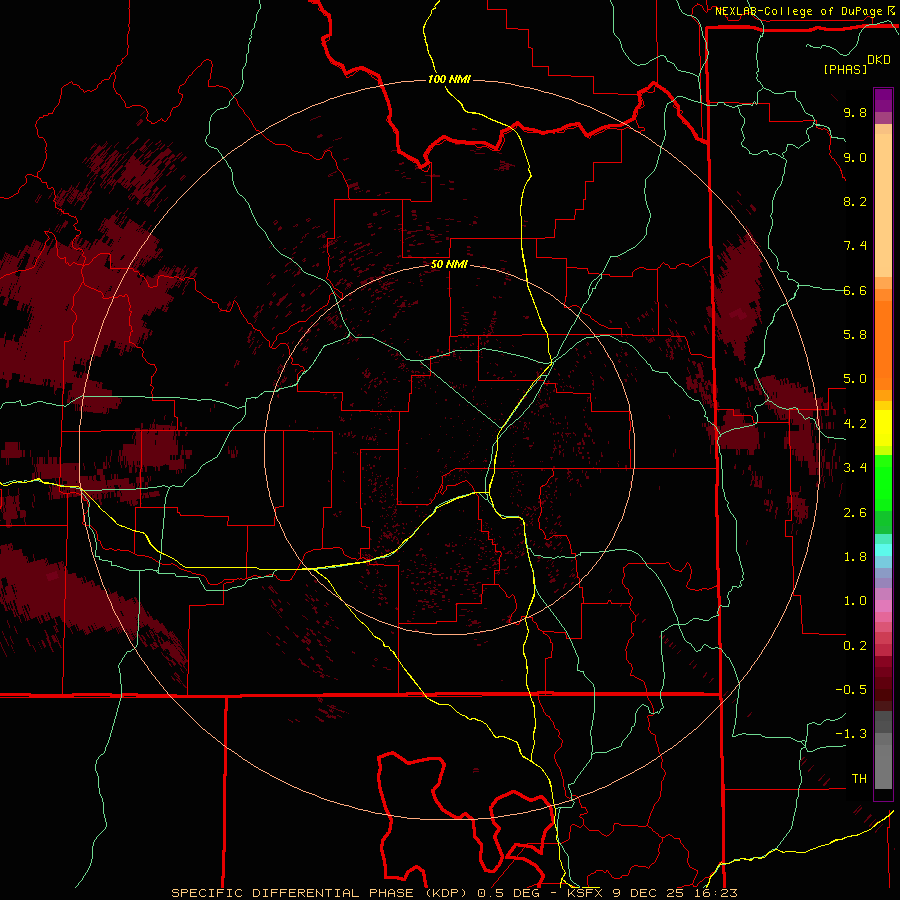Click the 1.0 value on color scale
The height and width of the screenshot is (900, 900).
(x=855, y=601)
